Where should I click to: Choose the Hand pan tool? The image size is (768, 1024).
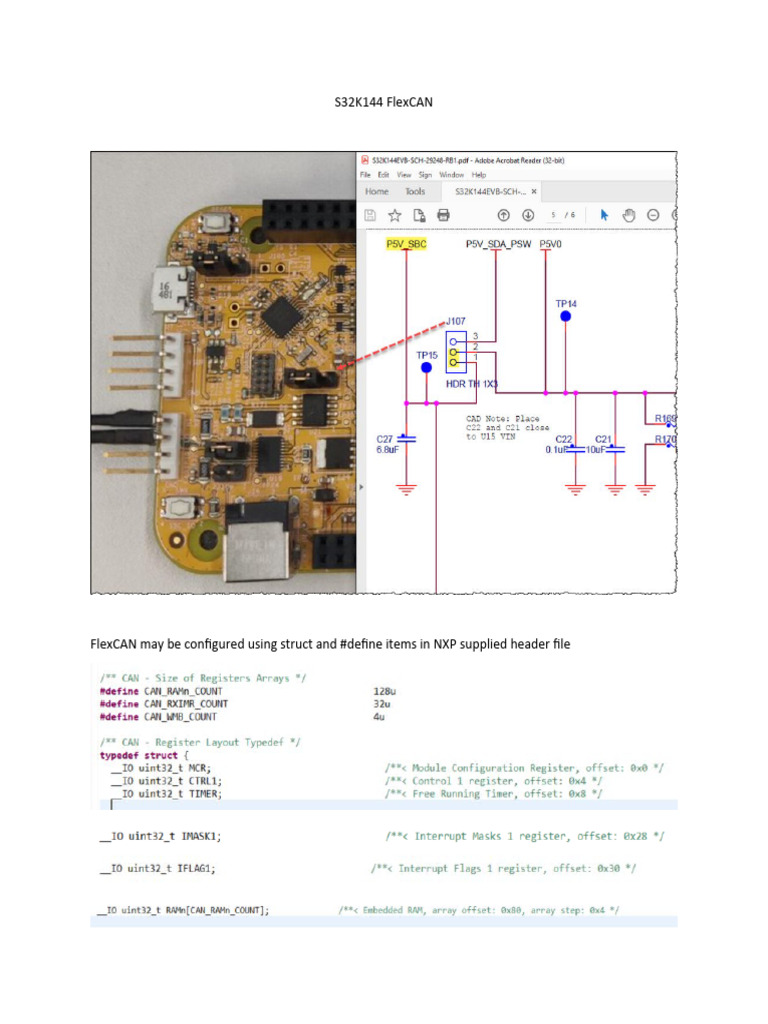click(629, 216)
